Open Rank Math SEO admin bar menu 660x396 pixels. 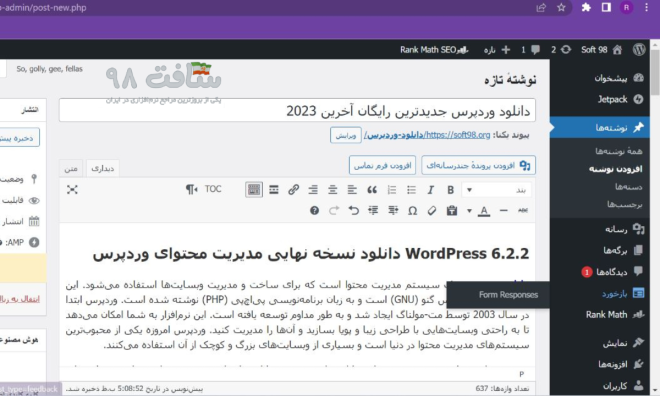coord(434,50)
